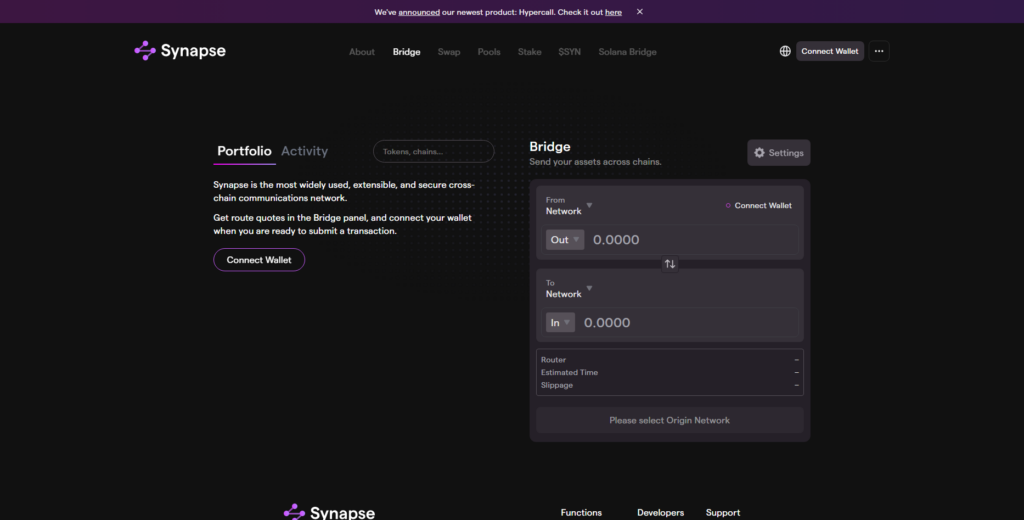Click the Router row in details

pyautogui.click(x=669, y=360)
